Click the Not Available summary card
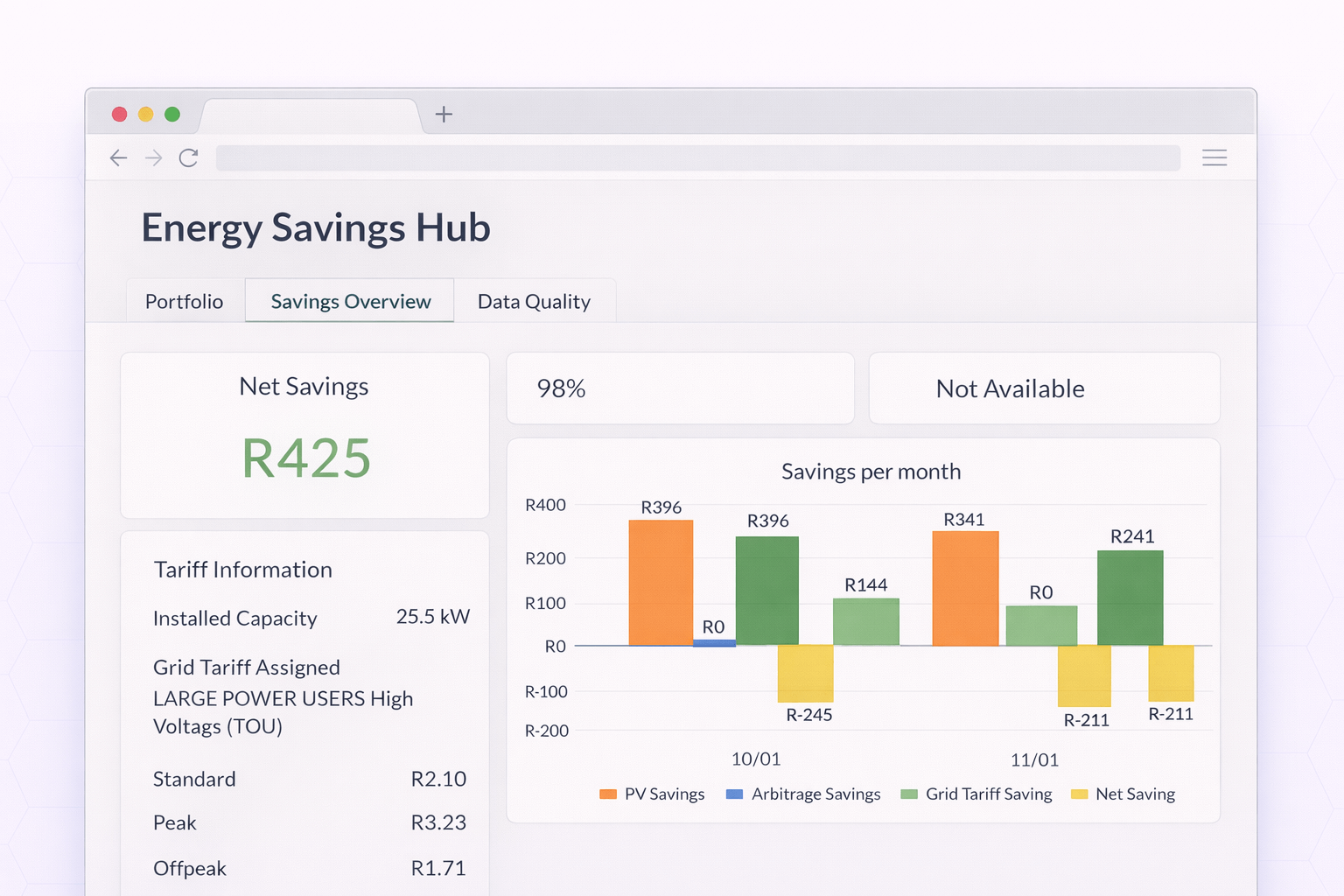The height and width of the screenshot is (896, 1344). [x=1044, y=388]
